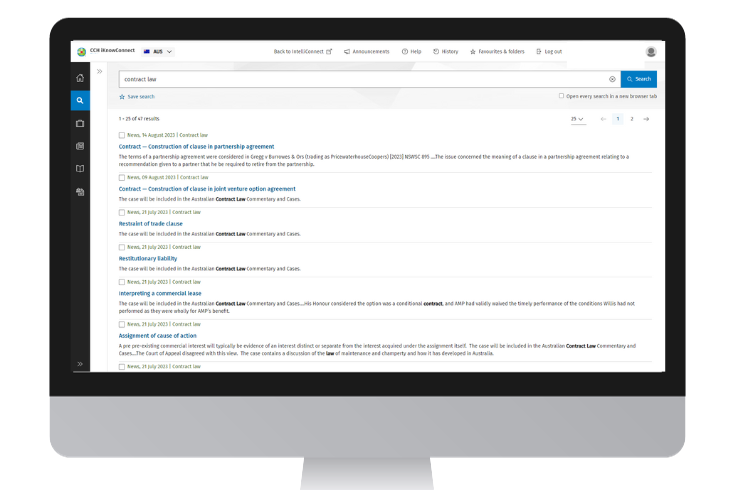Click the blue Search button
The image size is (735, 490).
[638, 79]
